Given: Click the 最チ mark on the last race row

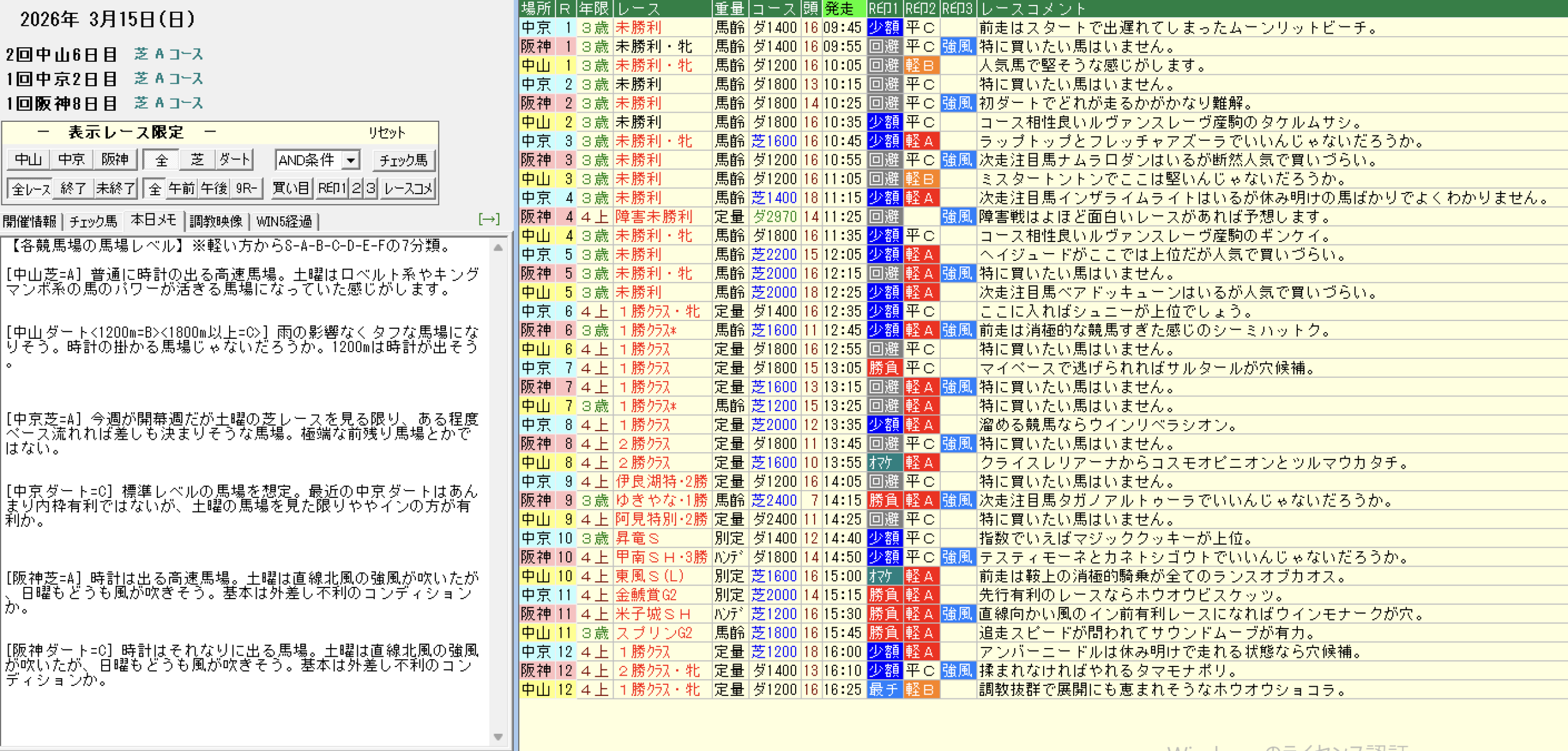Looking at the screenshot, I should (884, 690).
